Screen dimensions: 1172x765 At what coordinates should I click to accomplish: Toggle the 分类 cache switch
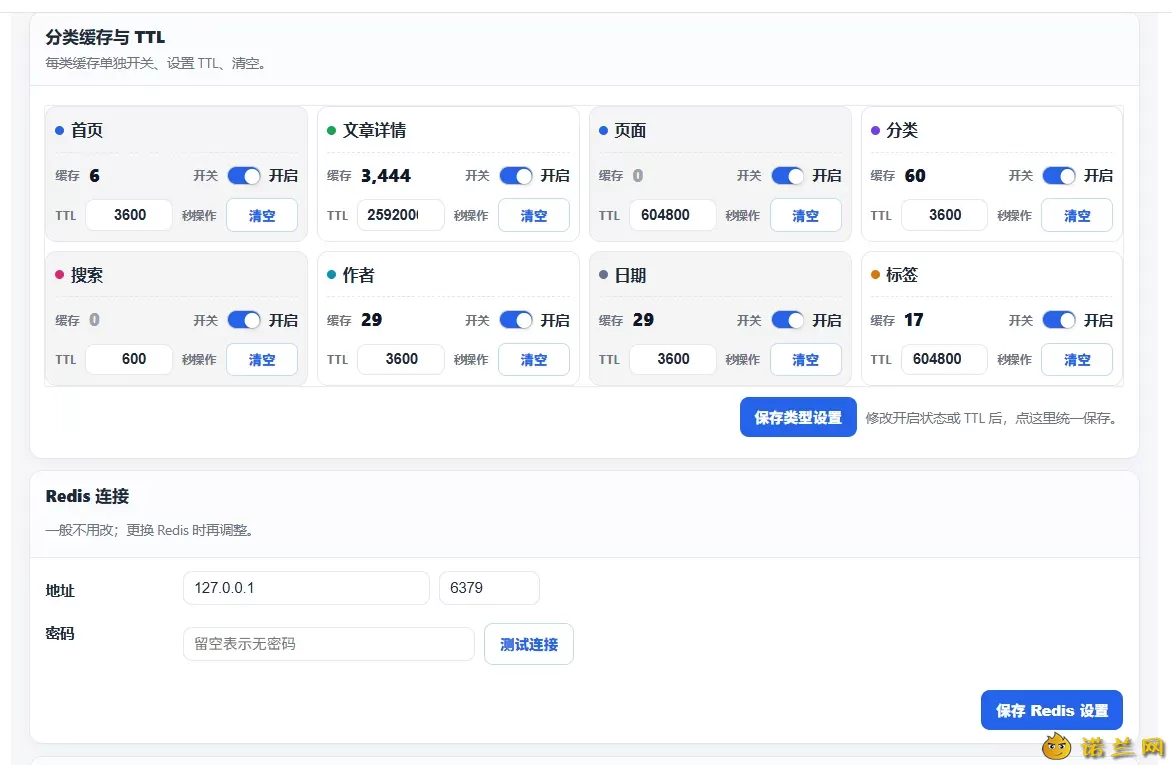point(1059,176)
